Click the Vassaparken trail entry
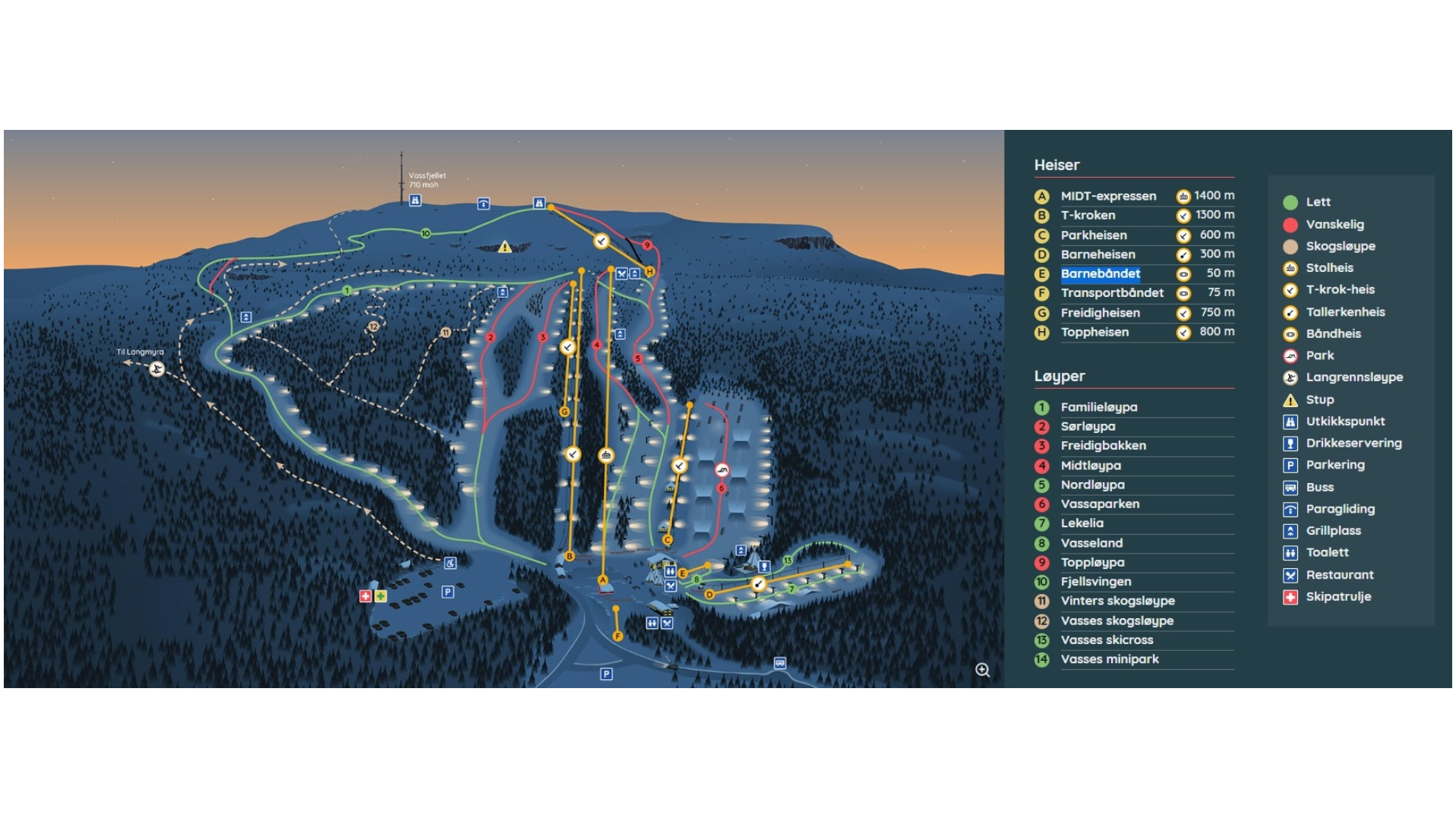Viewport: 1456px width, 818px height. pos(1099,504)
